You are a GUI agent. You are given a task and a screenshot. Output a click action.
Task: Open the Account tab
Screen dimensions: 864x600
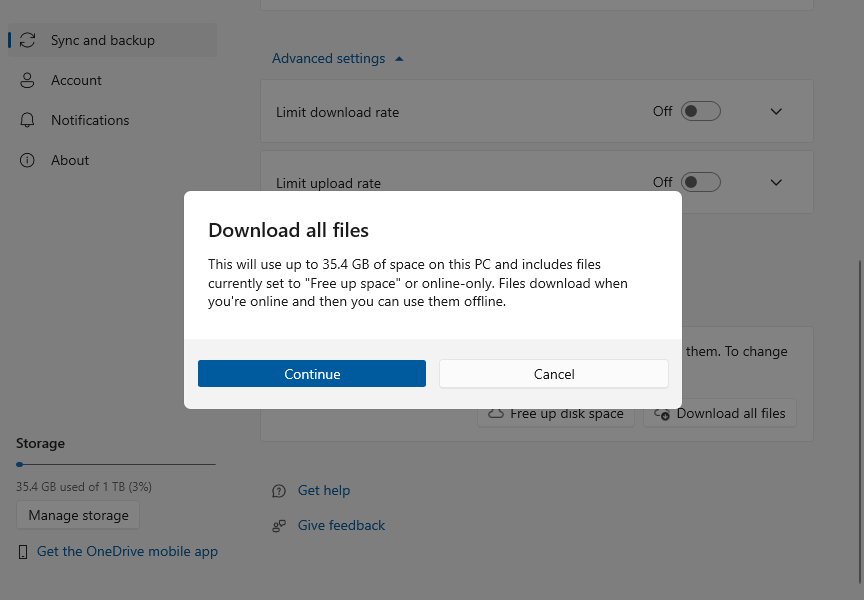coord(112,80)
